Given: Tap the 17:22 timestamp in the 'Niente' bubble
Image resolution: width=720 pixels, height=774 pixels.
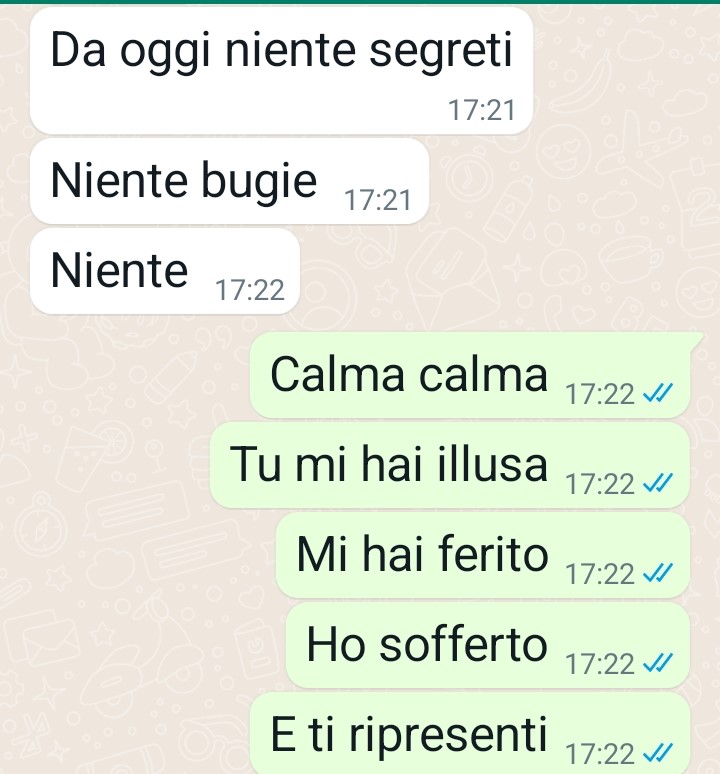Looking at the screenshot, I should pos(250,290).
